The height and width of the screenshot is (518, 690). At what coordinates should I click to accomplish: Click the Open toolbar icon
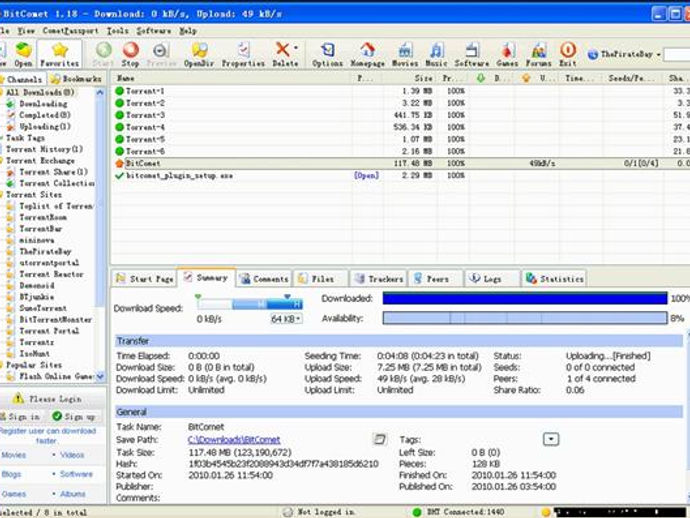(x=23, y=55)
